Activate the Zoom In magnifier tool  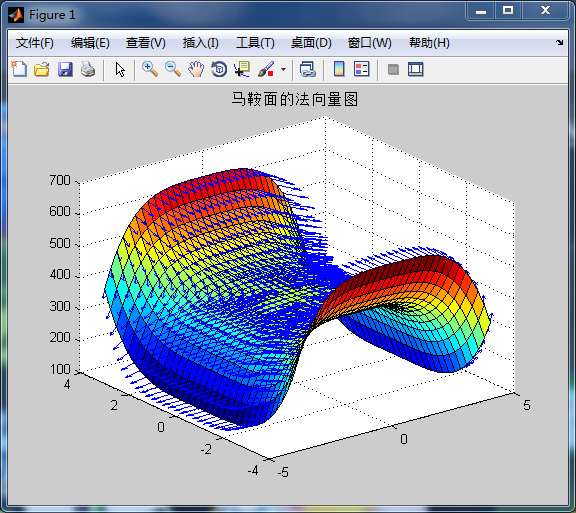150,69
